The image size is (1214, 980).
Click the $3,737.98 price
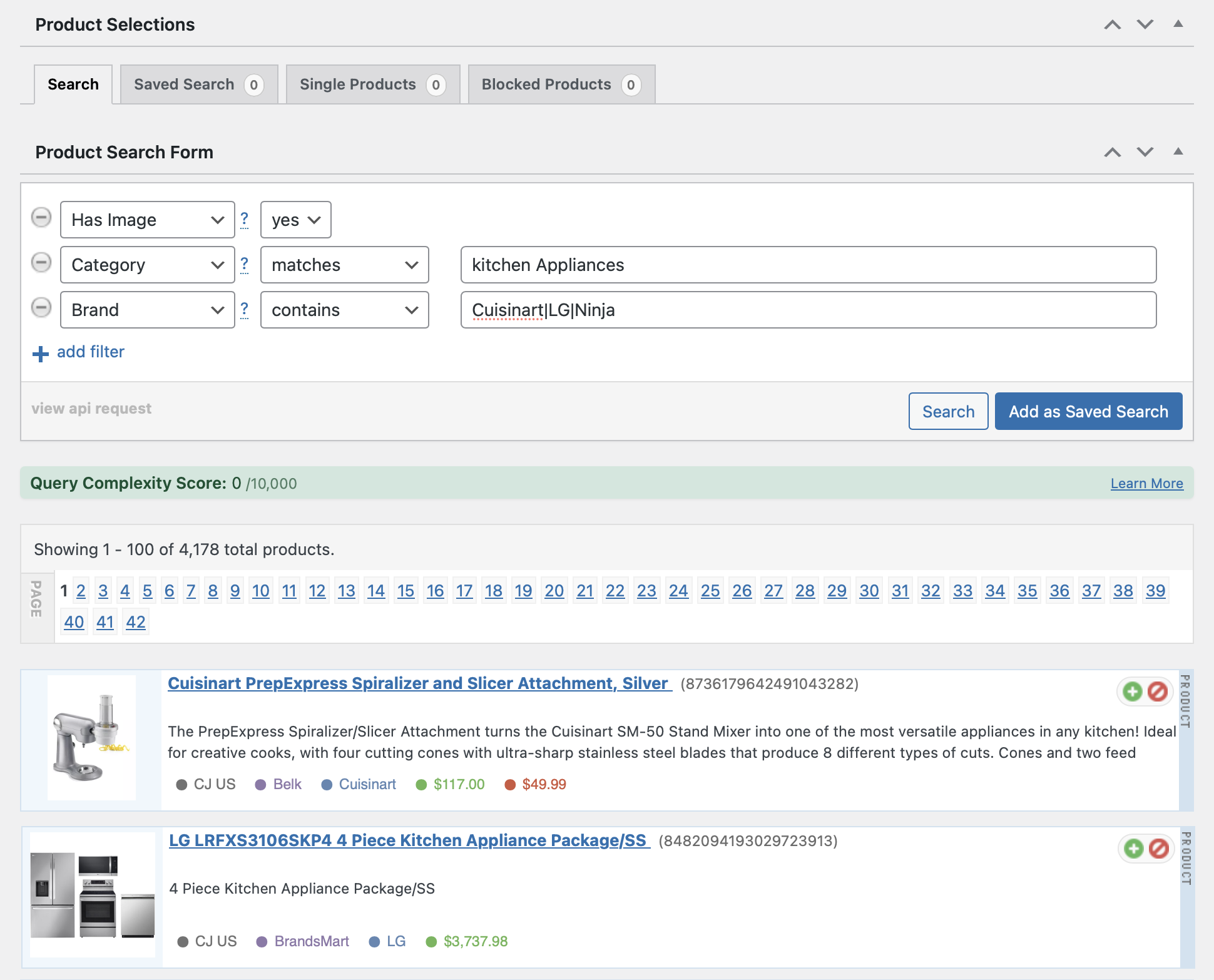click(x=476, y=941)
